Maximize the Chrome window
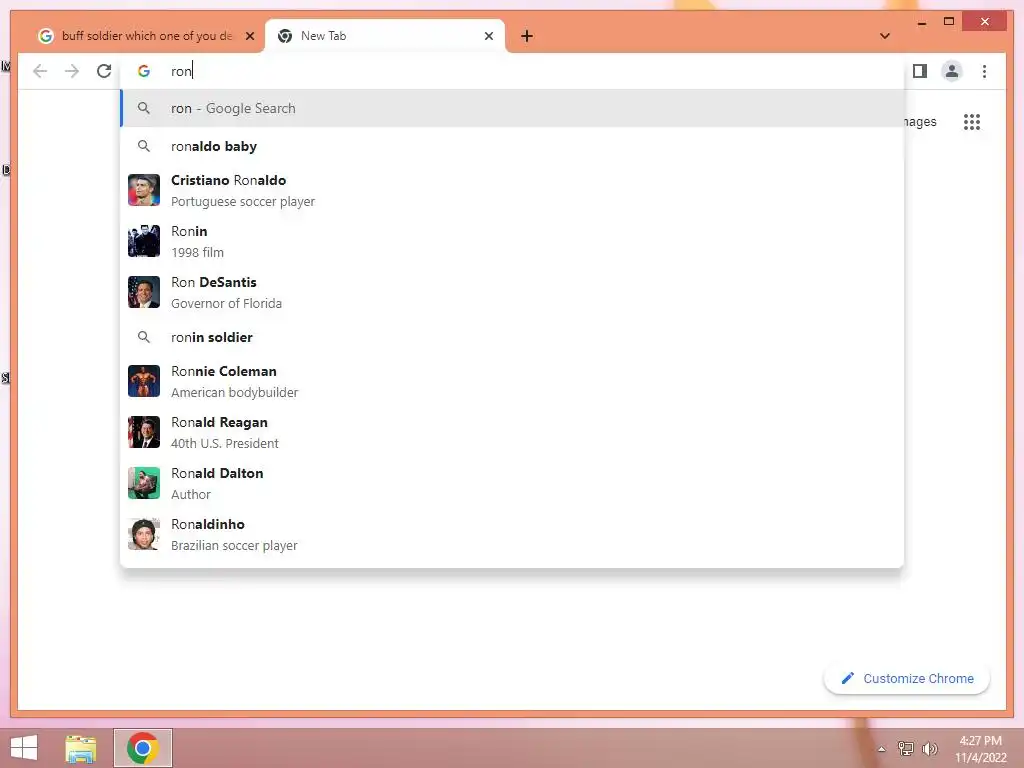 coord(949,22)
